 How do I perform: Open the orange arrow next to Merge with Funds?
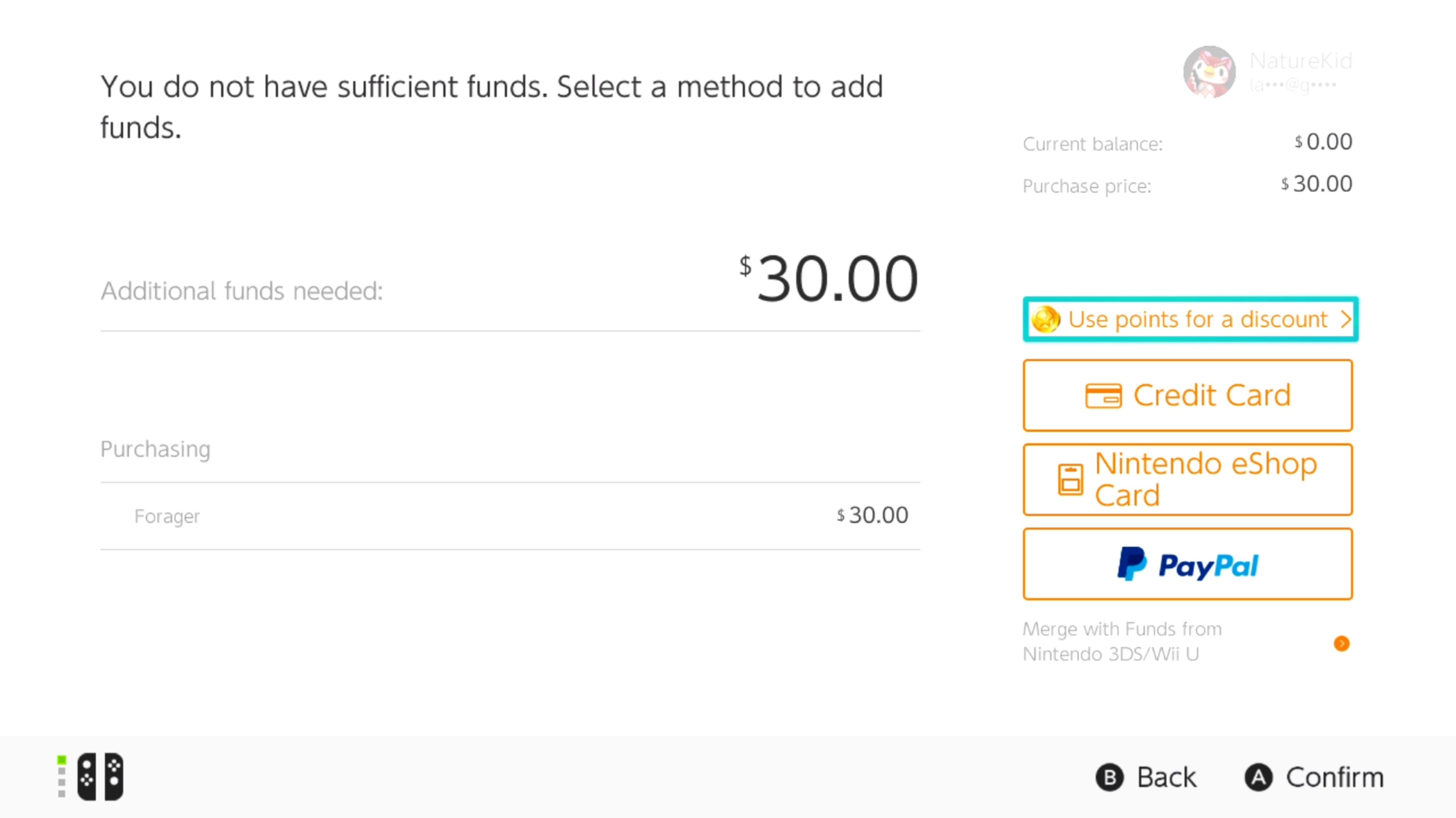point(1342,643)
